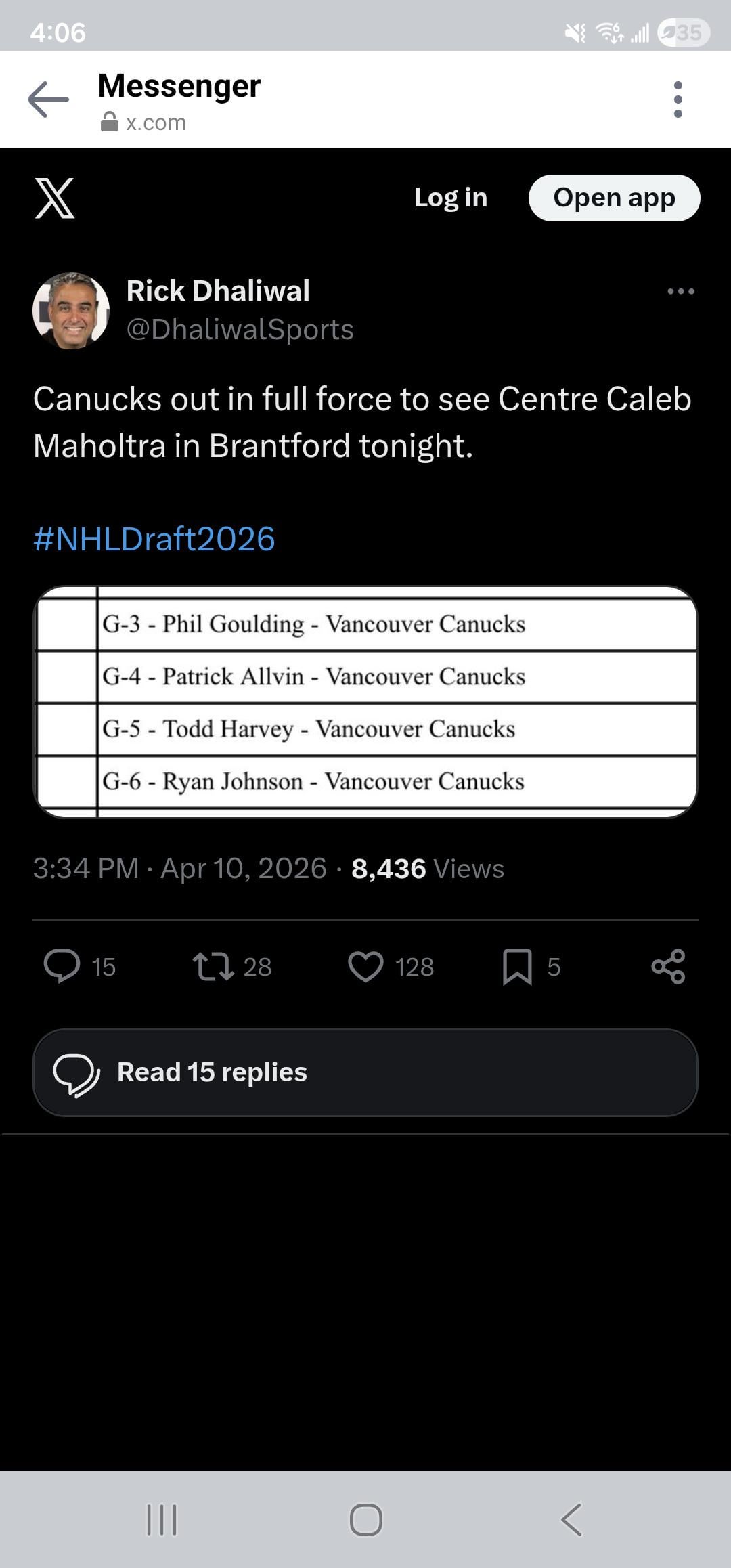Open Rick Dhaliwal's profile picture
The image size is (731, 1568).
pyautogui.click(x=71, y=311)
